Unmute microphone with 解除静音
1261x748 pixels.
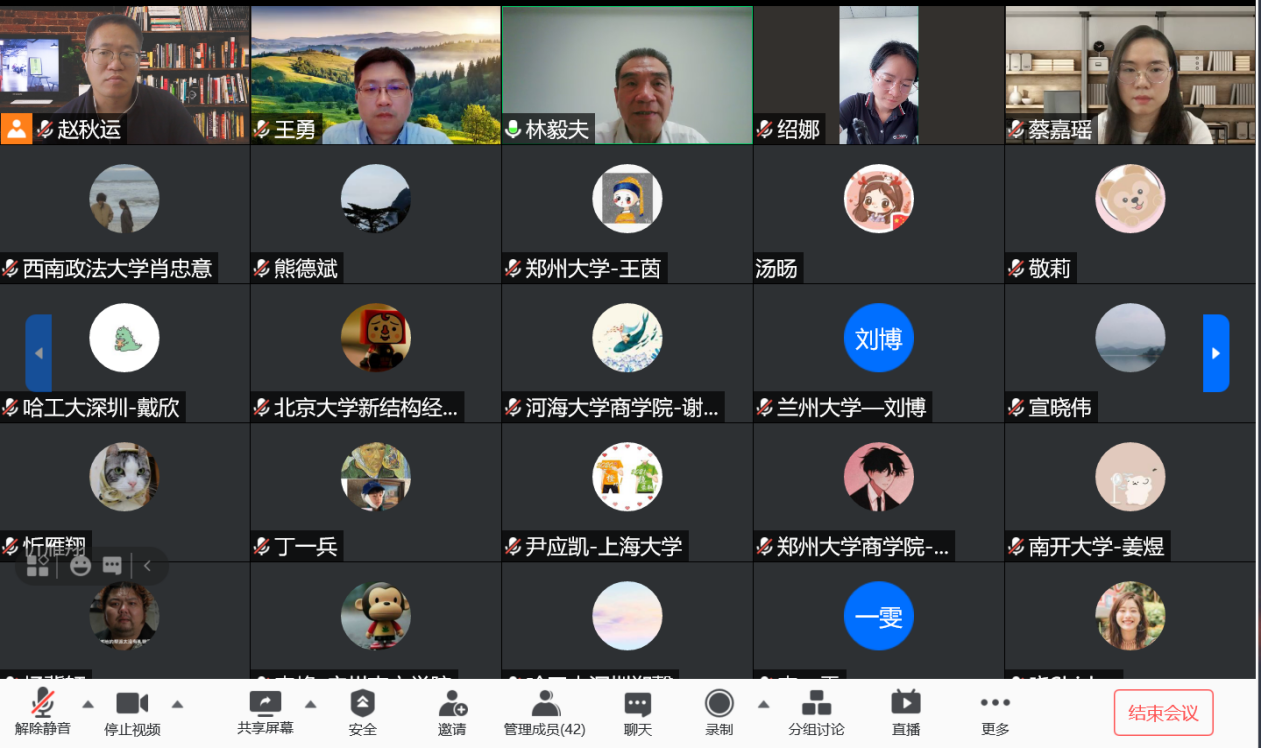click(43, 713)
